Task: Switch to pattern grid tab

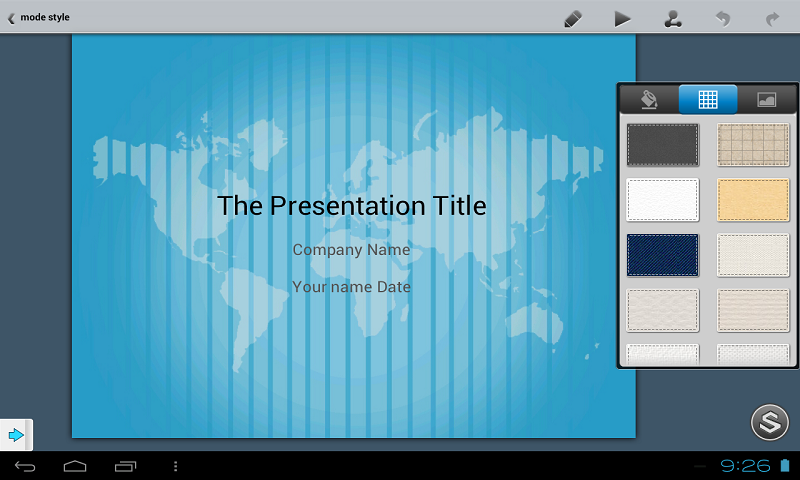Action: tap(708, 99)
